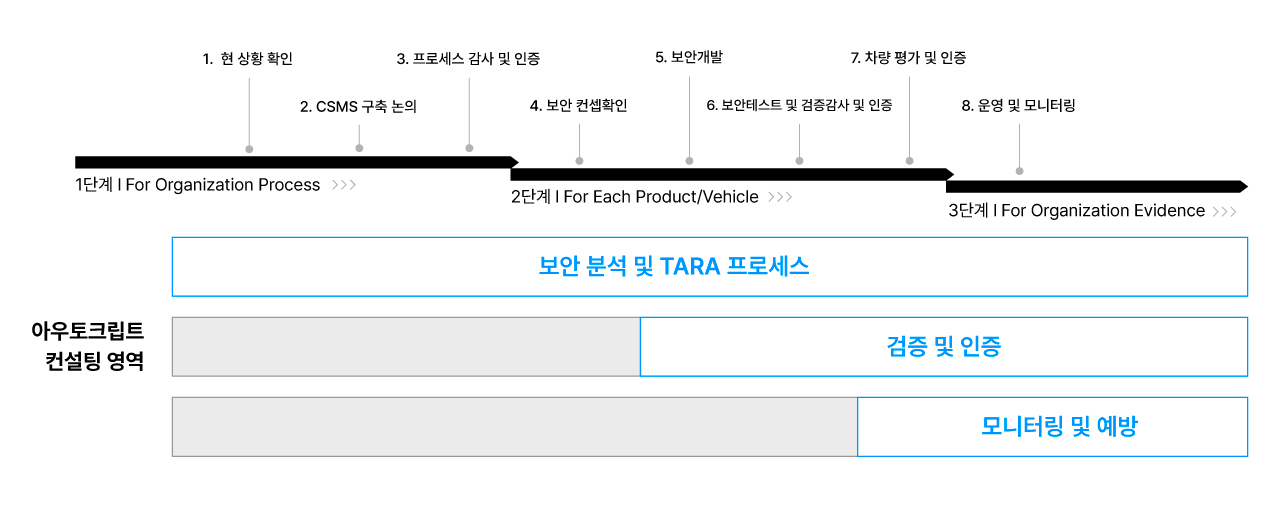Click the '8. 운영 및 모니터링' timeline dot
The height and width of the screenshot is (512, 1280).
(1019, 171)
